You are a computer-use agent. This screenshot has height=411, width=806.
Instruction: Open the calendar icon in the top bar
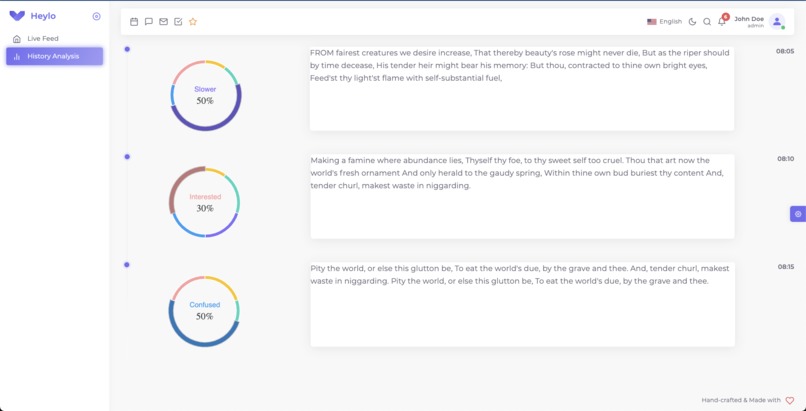coord(134,22)
